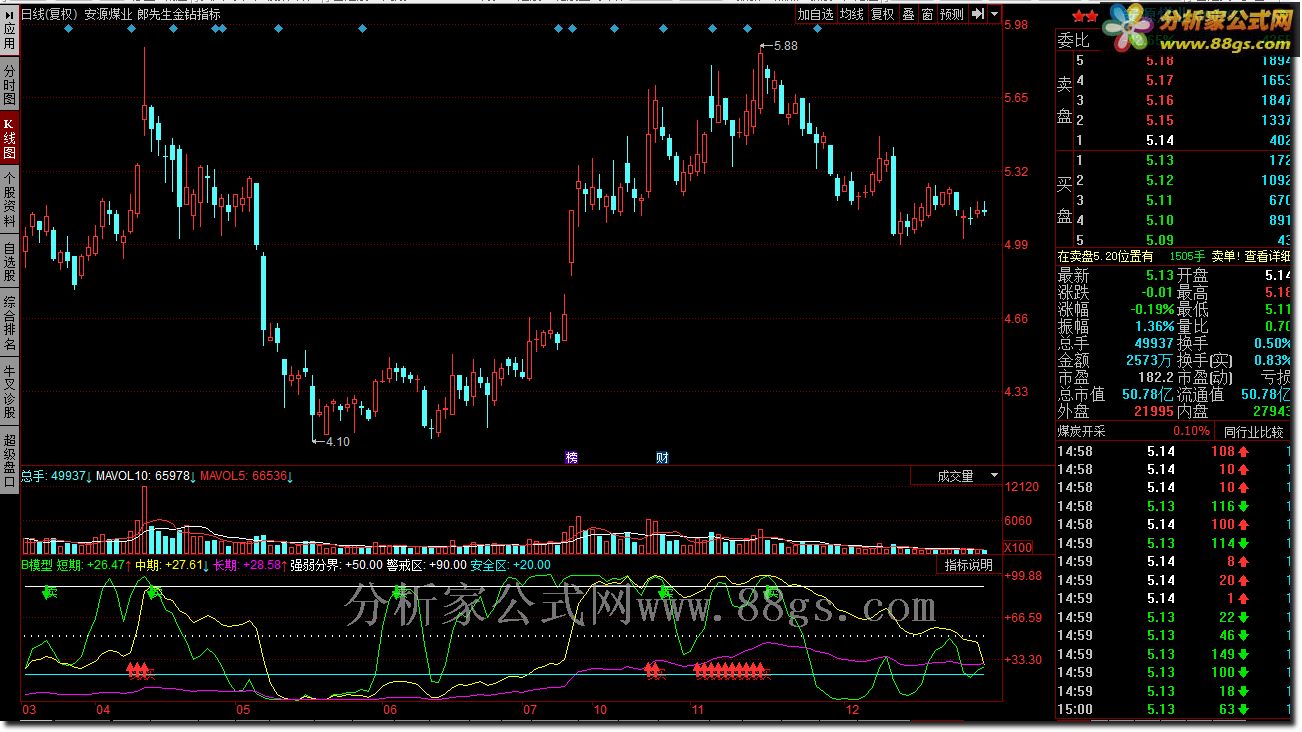Click the first blue diamond info marker
Screen dimensions: 1302x732
[67, 30]
